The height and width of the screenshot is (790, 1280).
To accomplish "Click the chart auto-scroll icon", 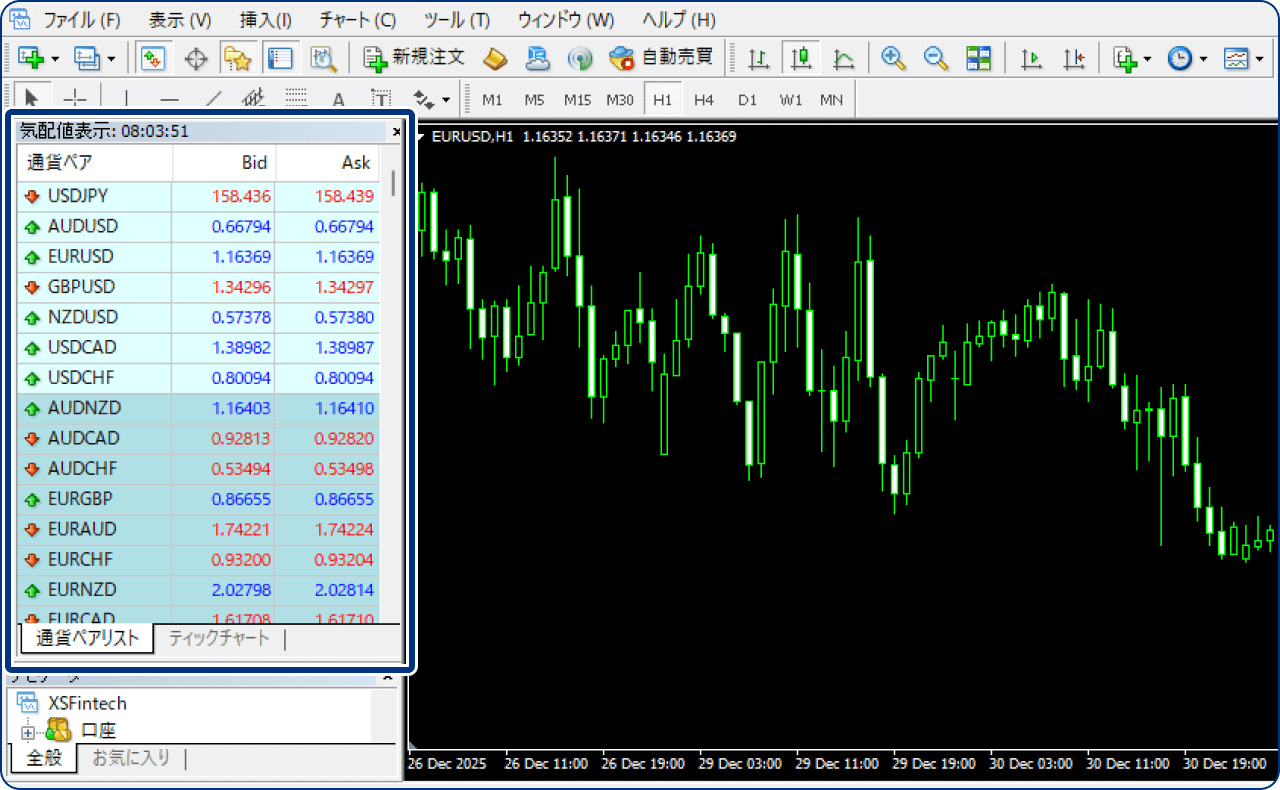I will (1031, 58).
